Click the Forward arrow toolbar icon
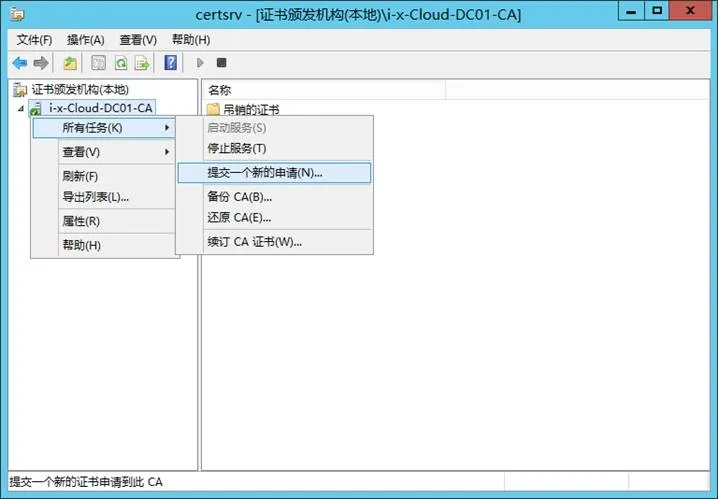The width and height of the screenshot is (718, 499). pos(41,63)
